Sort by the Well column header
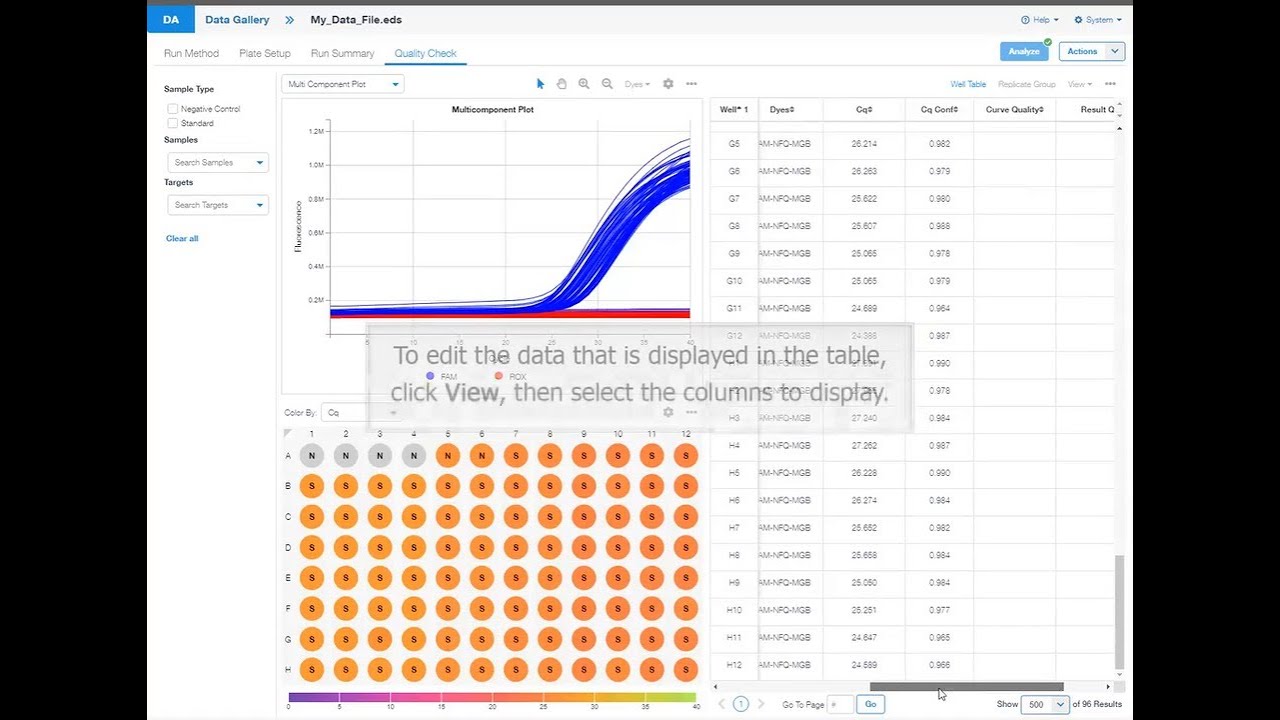This screenshot has height=720, width=1280. coord(733,110)
